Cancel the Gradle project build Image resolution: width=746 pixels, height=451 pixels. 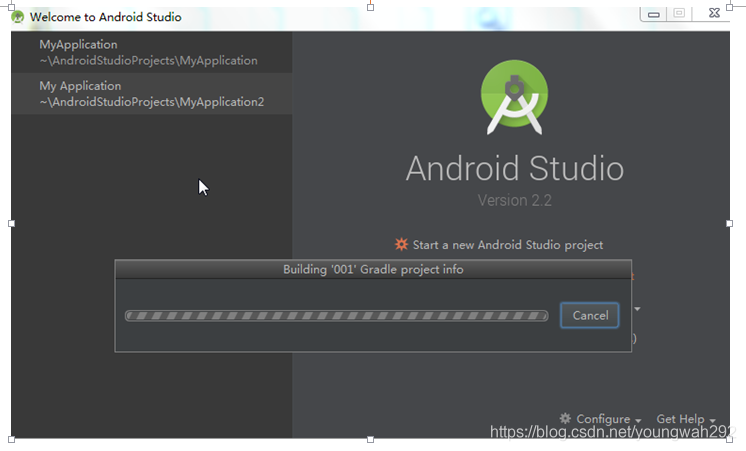pos(589,315)
